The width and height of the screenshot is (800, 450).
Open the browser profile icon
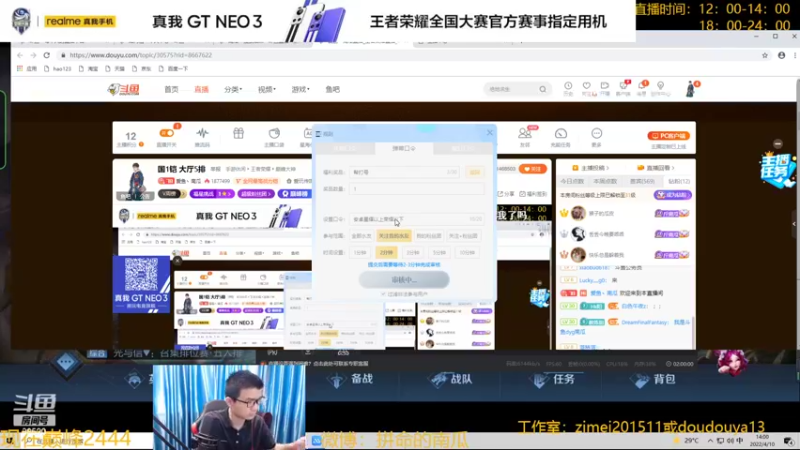coord(781,55)
